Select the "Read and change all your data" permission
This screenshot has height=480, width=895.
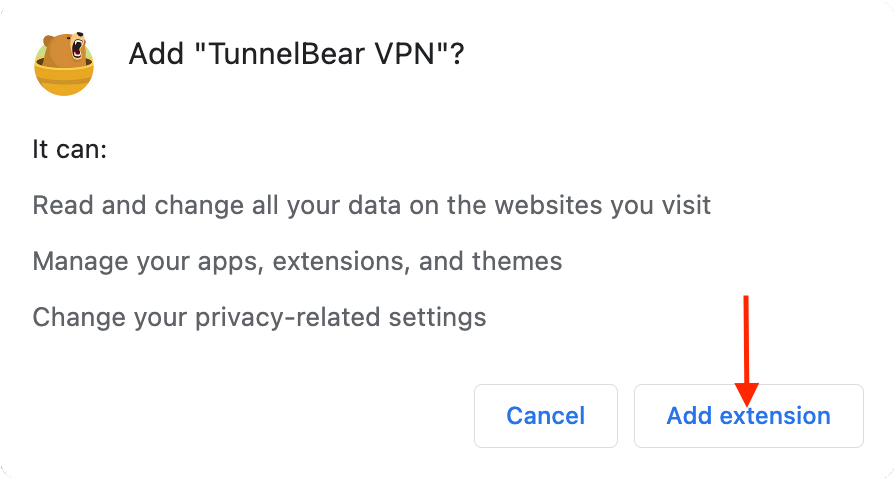[x=372, y=205]
